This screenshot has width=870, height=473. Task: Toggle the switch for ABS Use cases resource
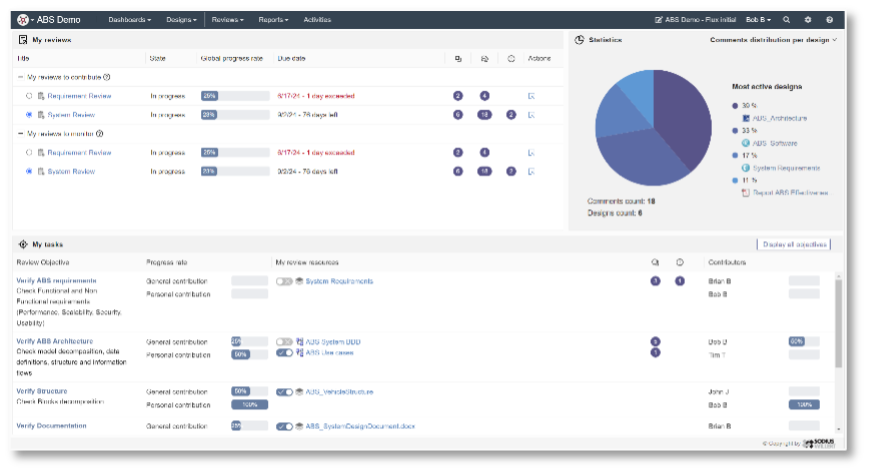point(284,353)
